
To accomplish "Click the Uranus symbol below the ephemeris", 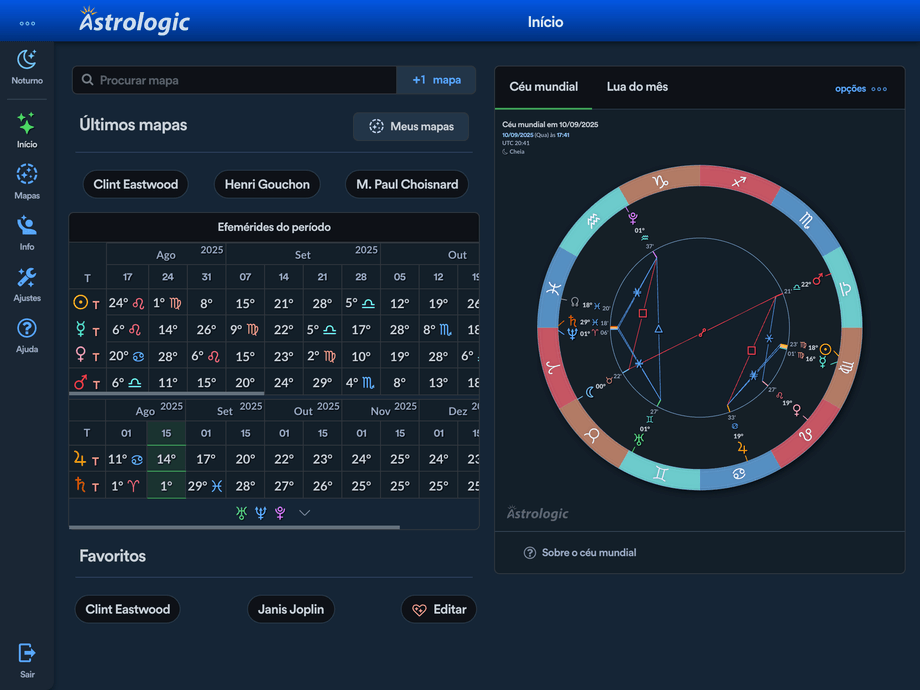I will (x=241, y=513).
